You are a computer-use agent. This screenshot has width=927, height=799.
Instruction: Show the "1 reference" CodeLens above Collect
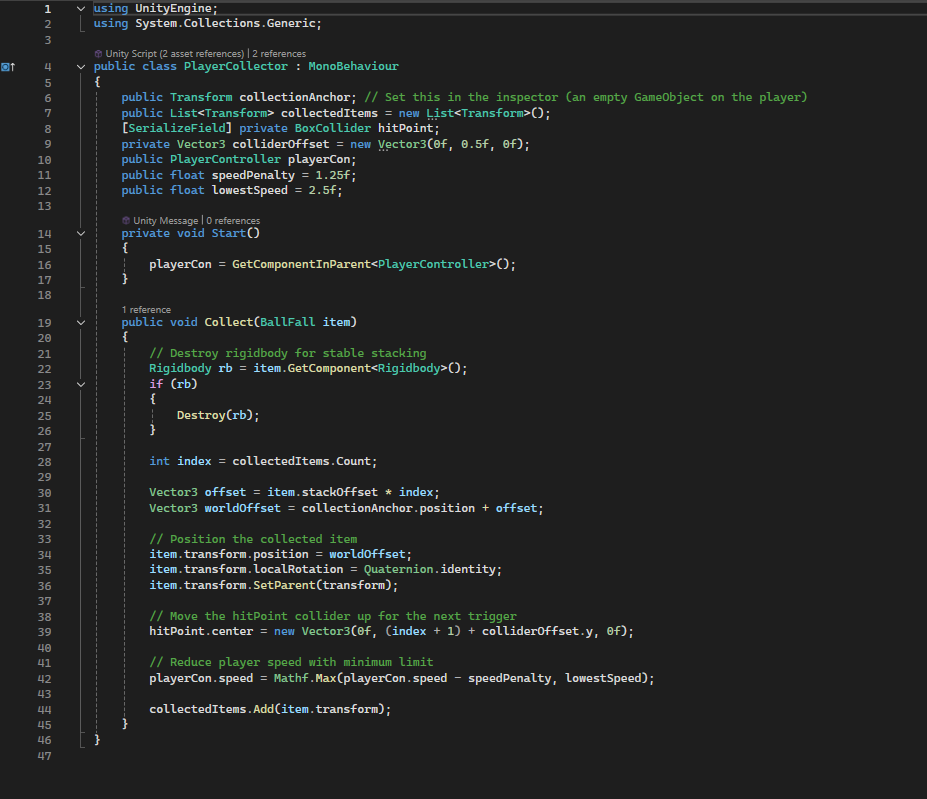coord(146,310)
